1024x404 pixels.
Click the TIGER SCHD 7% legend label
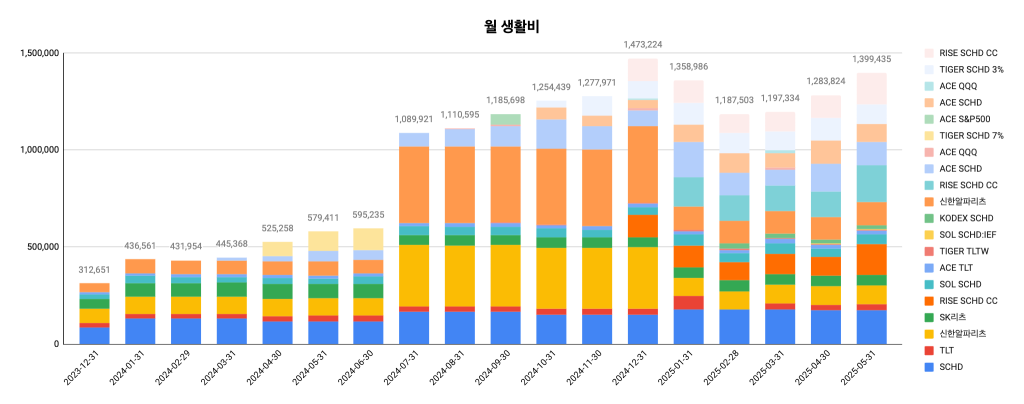coord(972,136)
